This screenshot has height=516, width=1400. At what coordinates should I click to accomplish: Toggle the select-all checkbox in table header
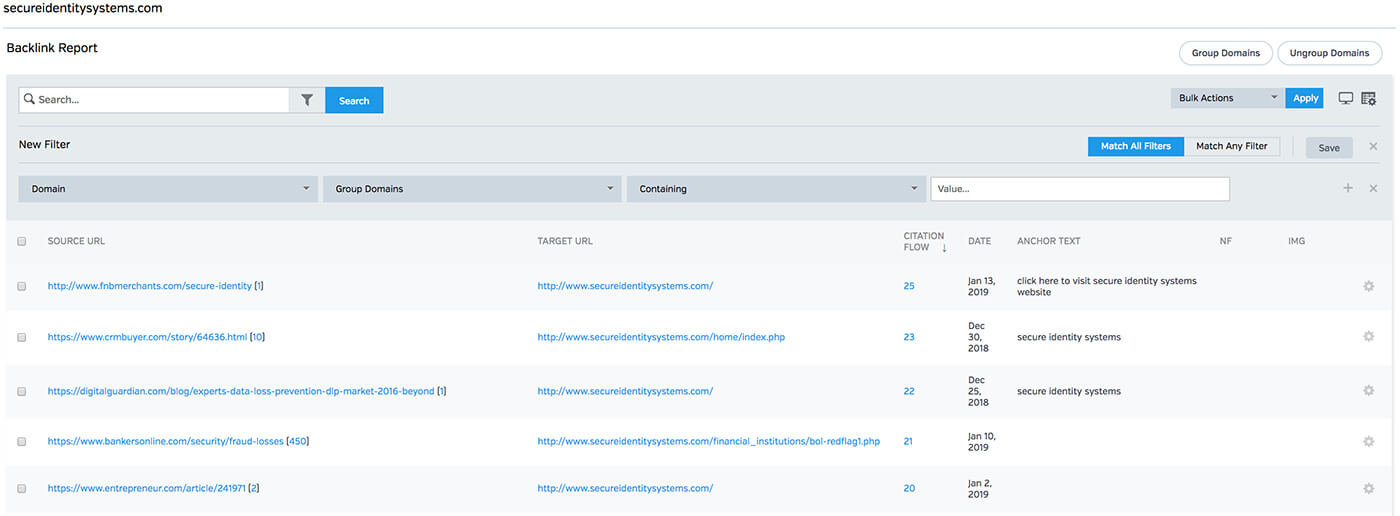(x=22, y=241)
